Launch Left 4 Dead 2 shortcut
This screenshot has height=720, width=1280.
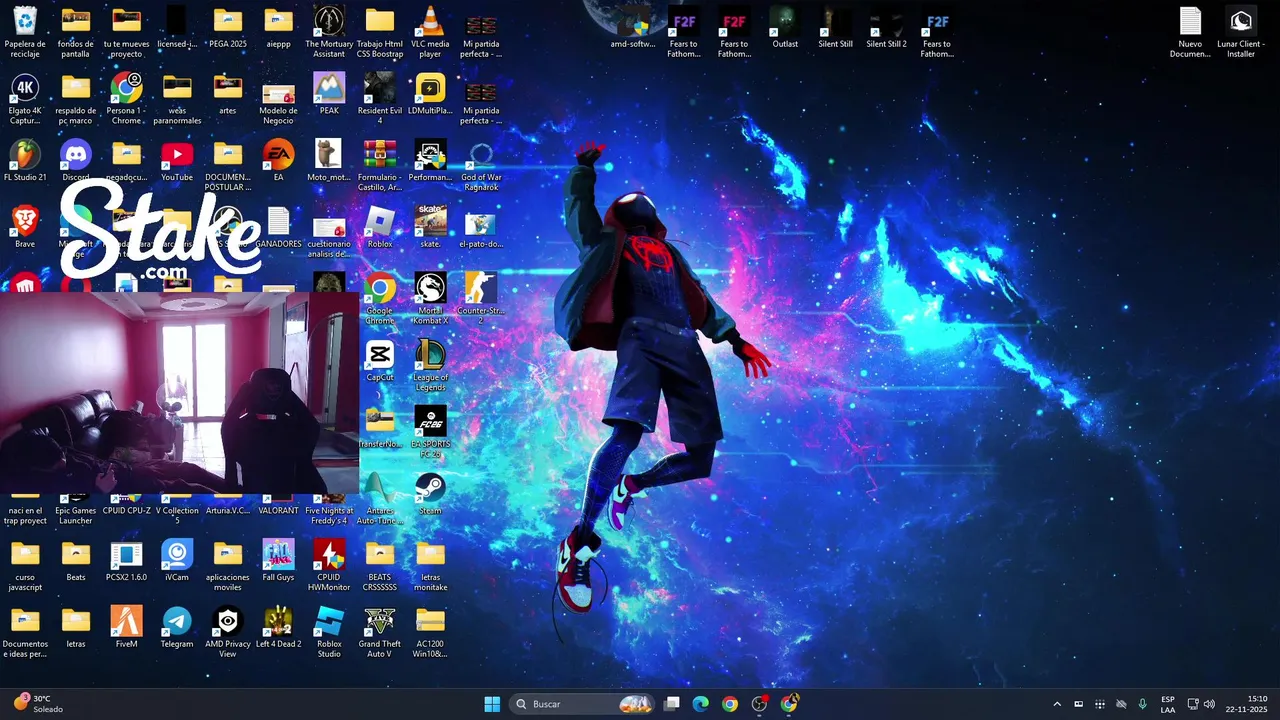[x=278, y=627]
